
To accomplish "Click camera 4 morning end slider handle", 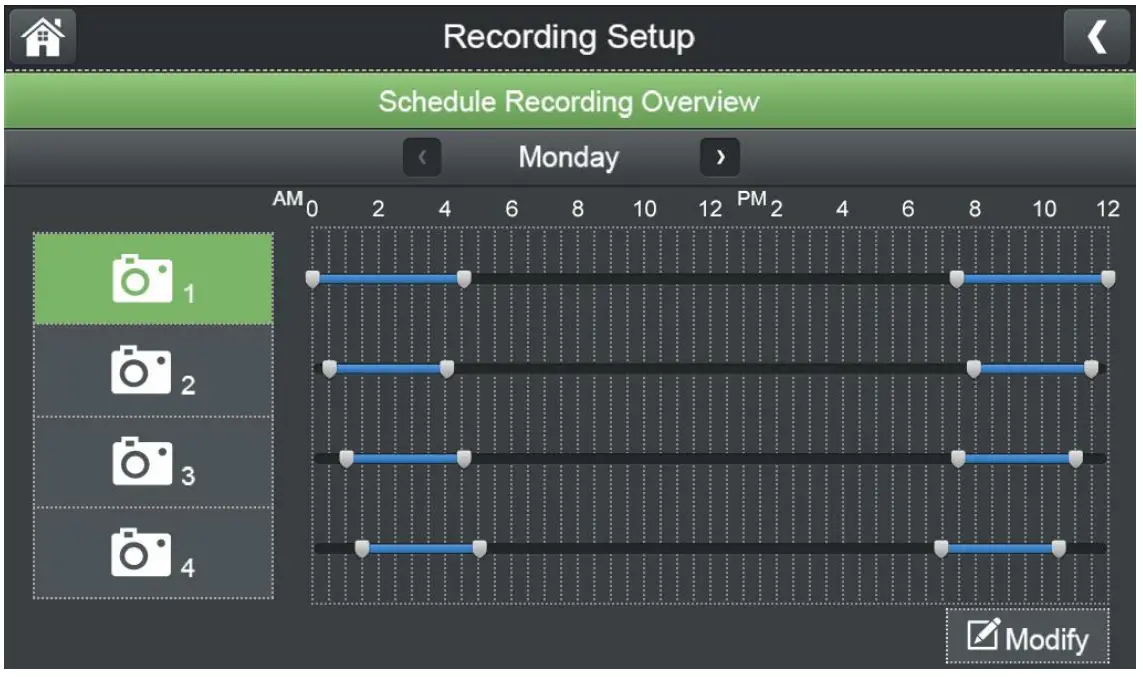I will 480,548.
